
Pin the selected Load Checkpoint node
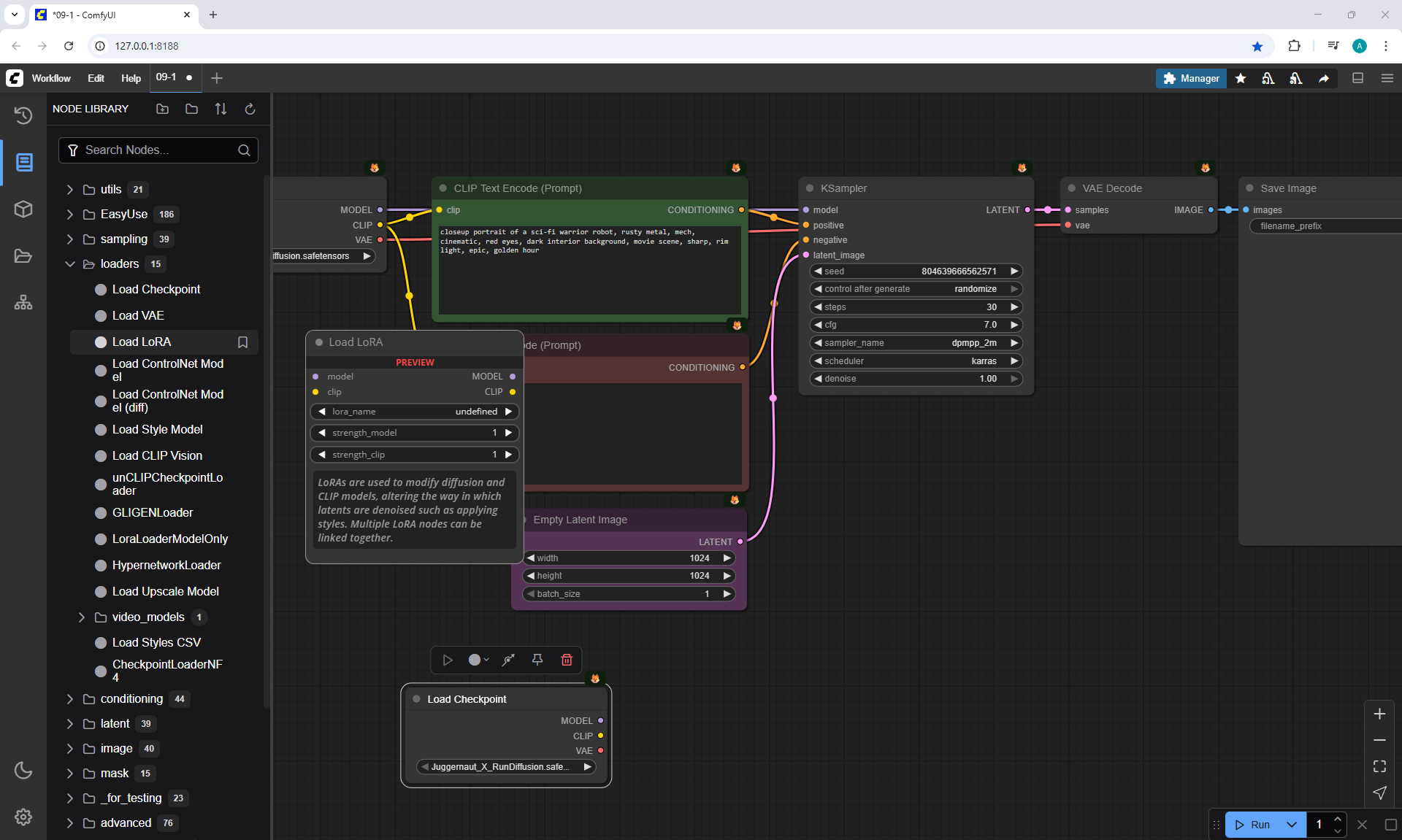point(537,660)
